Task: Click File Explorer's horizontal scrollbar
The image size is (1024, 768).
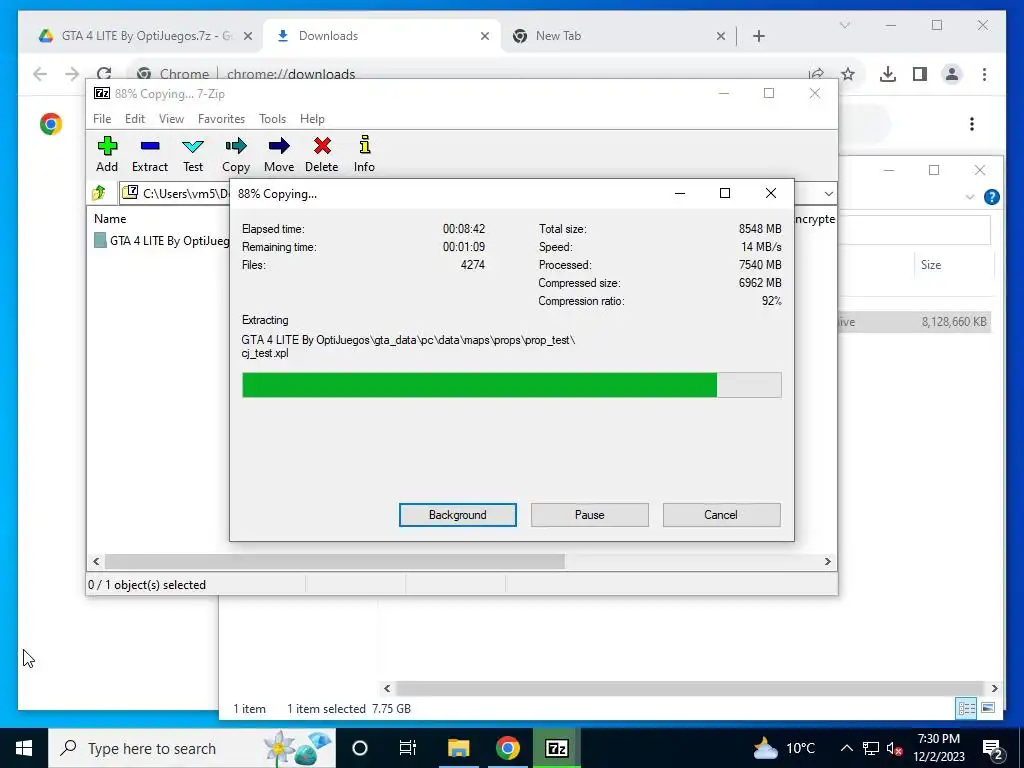Action: point(690,688)
